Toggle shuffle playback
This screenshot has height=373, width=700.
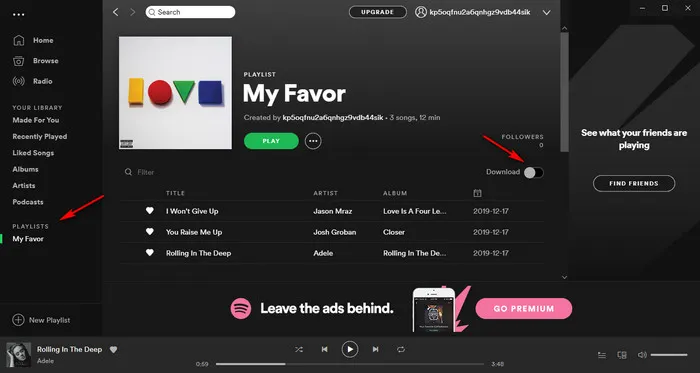coord(299,349)
